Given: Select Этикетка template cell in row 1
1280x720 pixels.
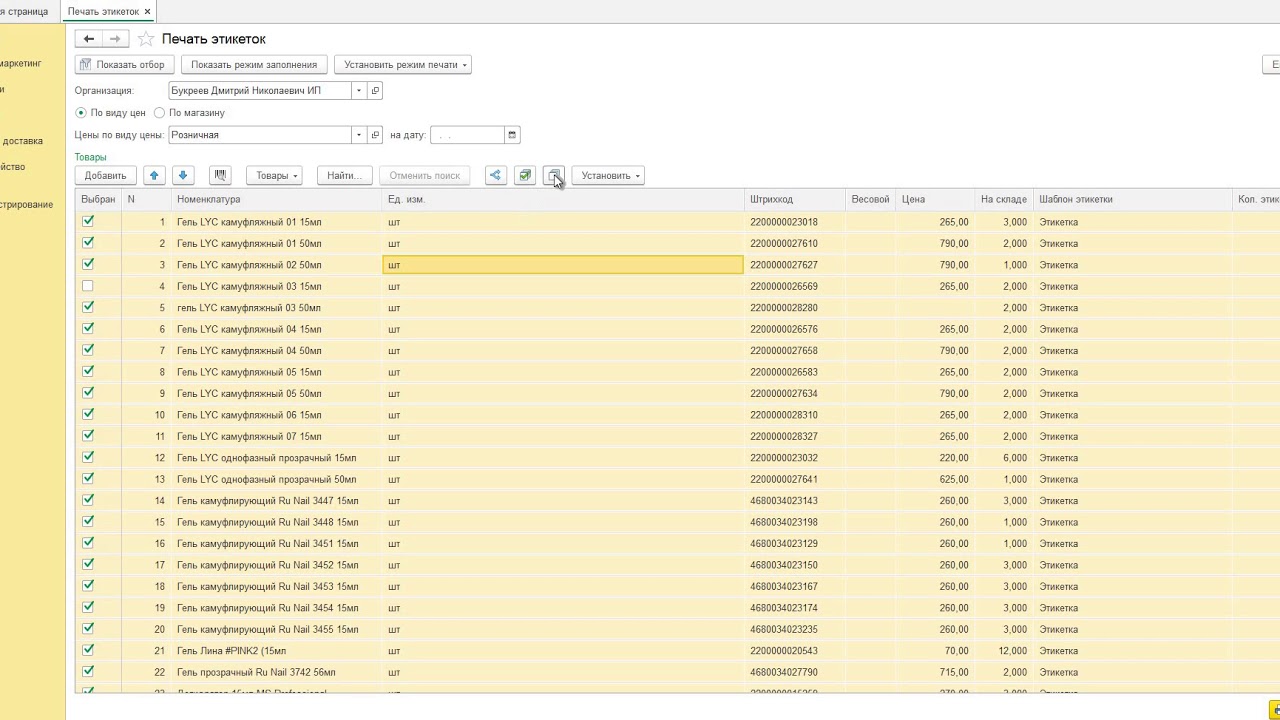Looking at the screenshot, I should click(x=1133, y=222).
